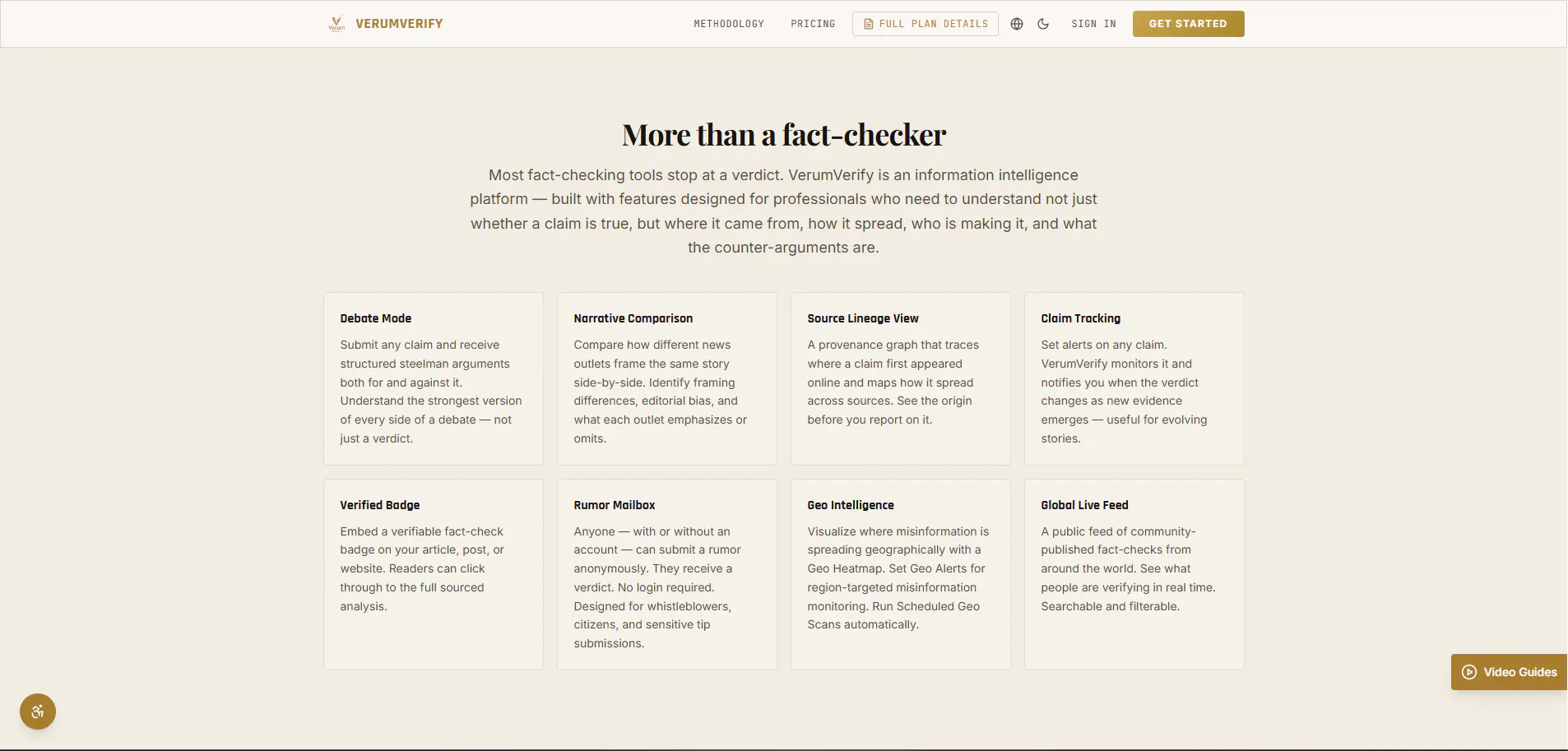The width and height of the screenshot is (1568, 751).
Task: Select the Rumor Mailbox card title
Action: tap(615, 505)
